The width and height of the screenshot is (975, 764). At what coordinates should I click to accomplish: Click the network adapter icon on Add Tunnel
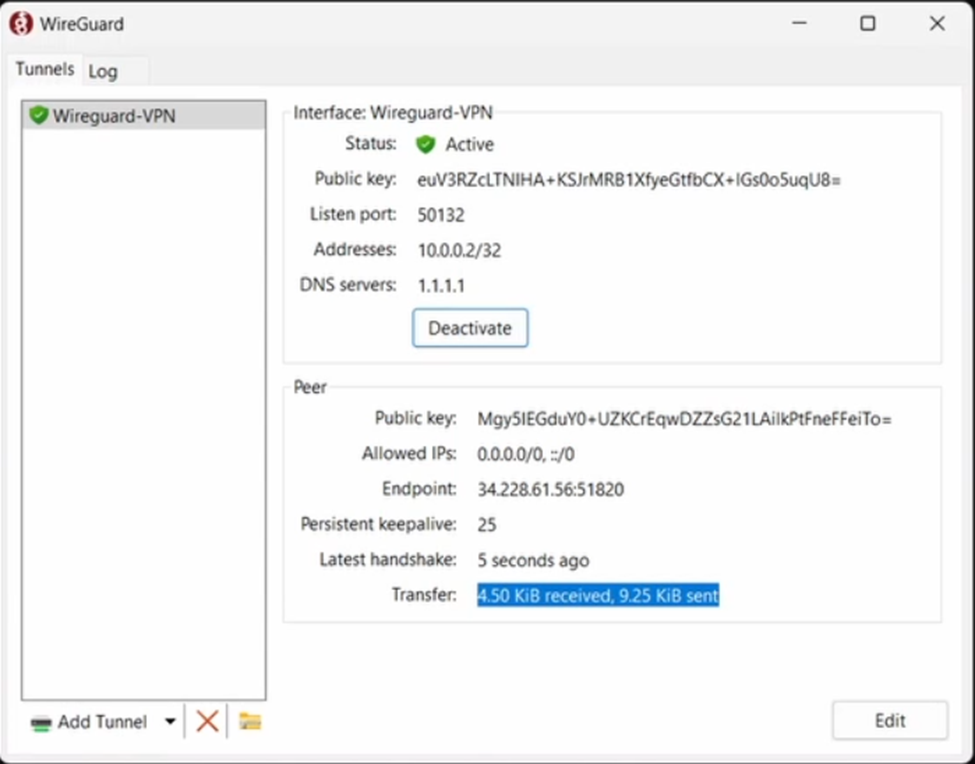pos(40,723)
